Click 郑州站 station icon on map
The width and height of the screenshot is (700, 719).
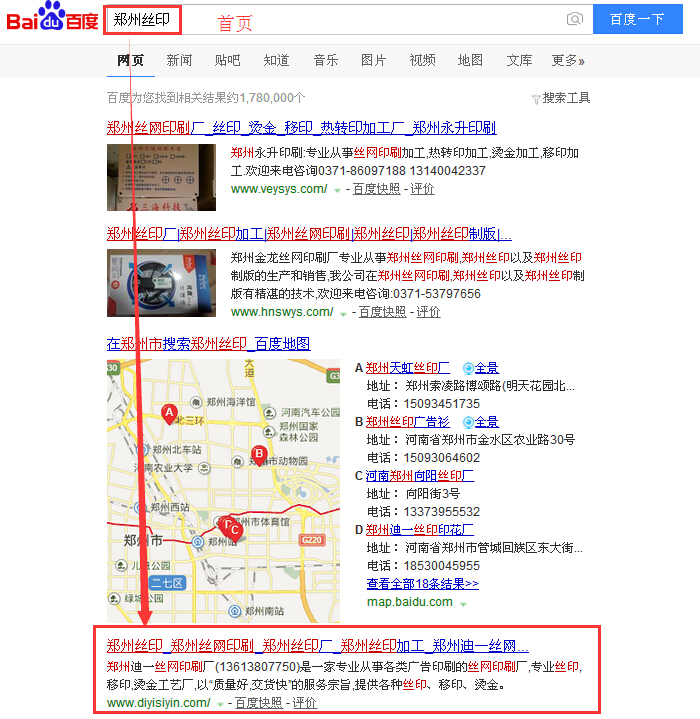pos(198,542)
